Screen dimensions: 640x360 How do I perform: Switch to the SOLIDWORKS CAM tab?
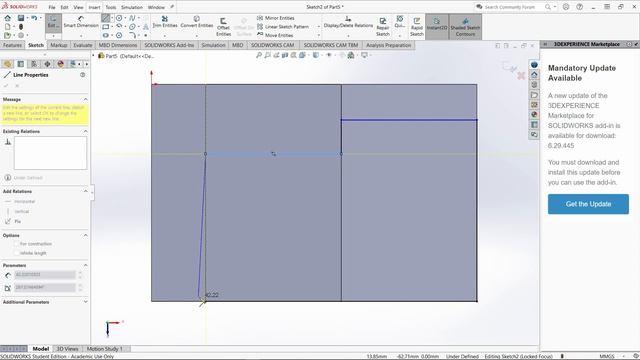click(272, 45)
